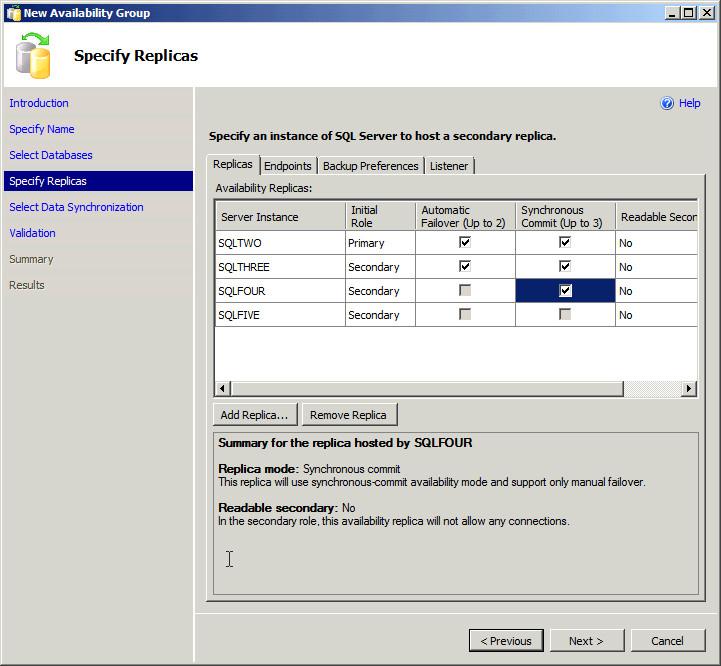The height and width of the screenshot is (666, 721).
Task: Open Readable Secondary value for SQLTWO
Action: [656, 243]
